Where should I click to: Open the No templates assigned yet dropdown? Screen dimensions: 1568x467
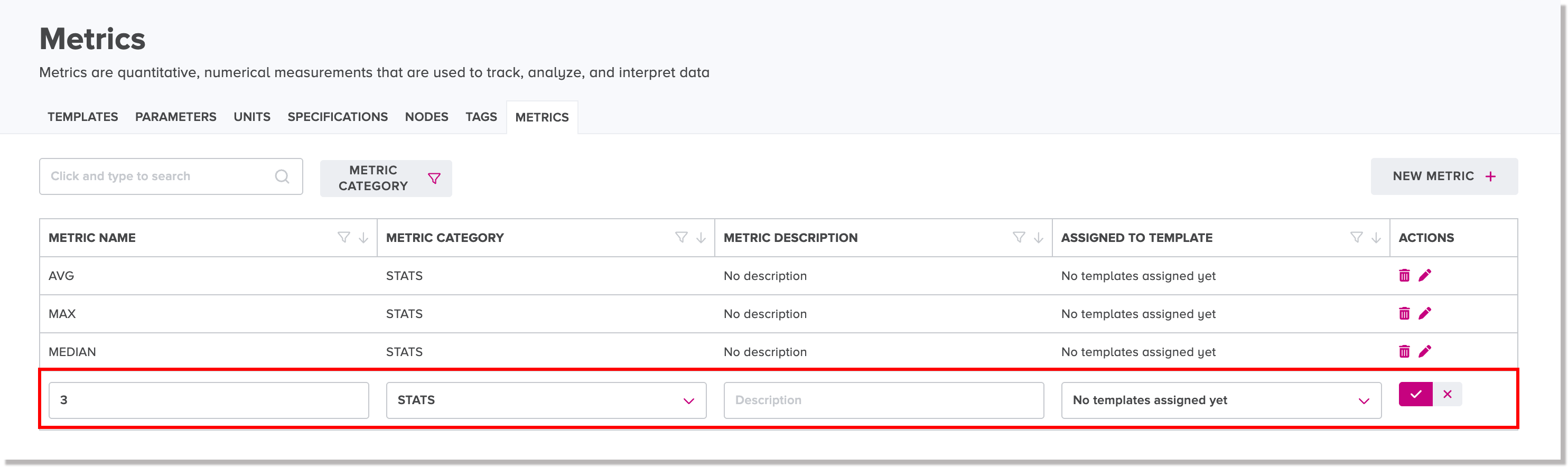pos(1221,400)
